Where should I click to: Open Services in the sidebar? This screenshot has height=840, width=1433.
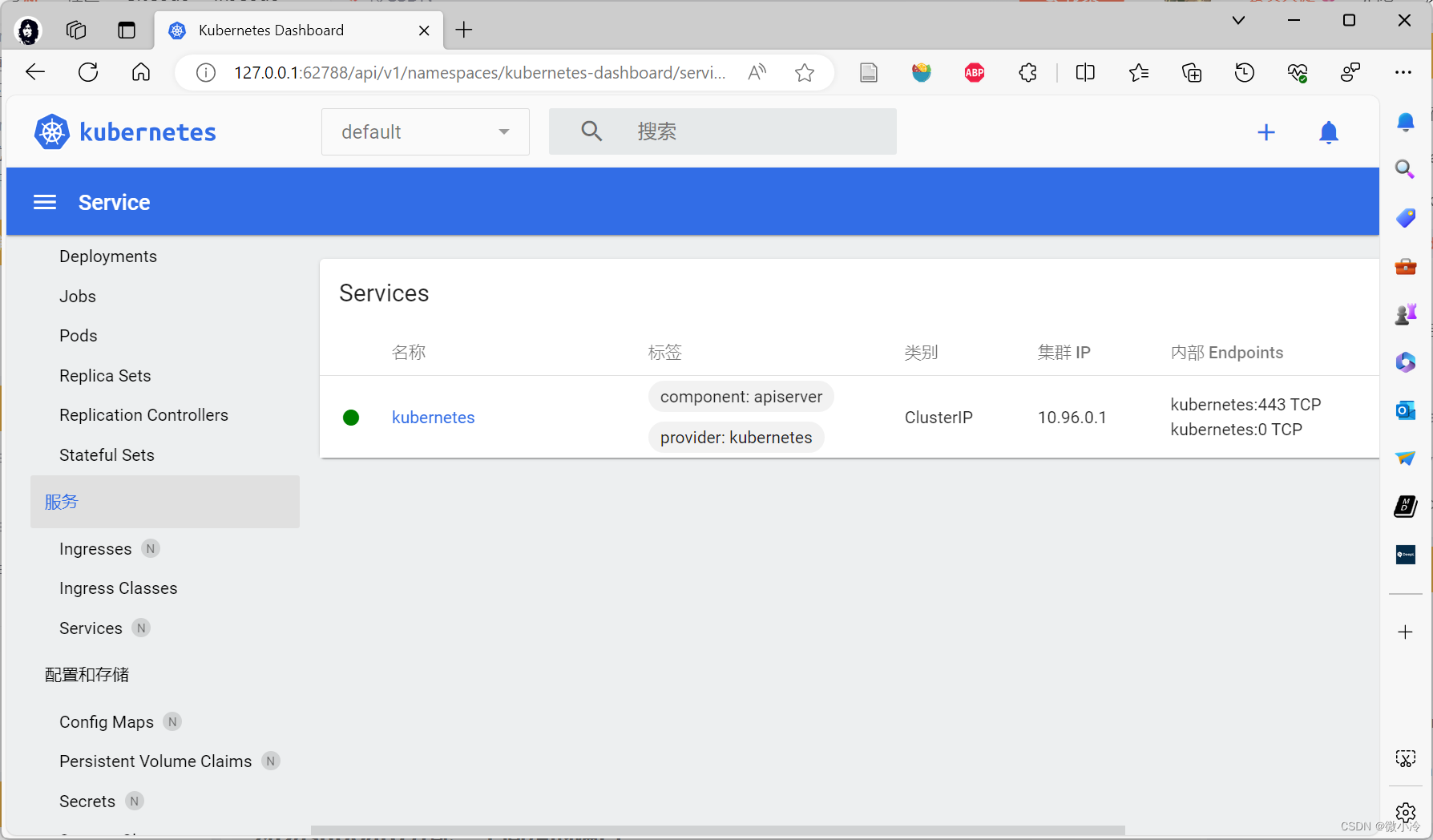pyautogui.click(x=91, y=628)
